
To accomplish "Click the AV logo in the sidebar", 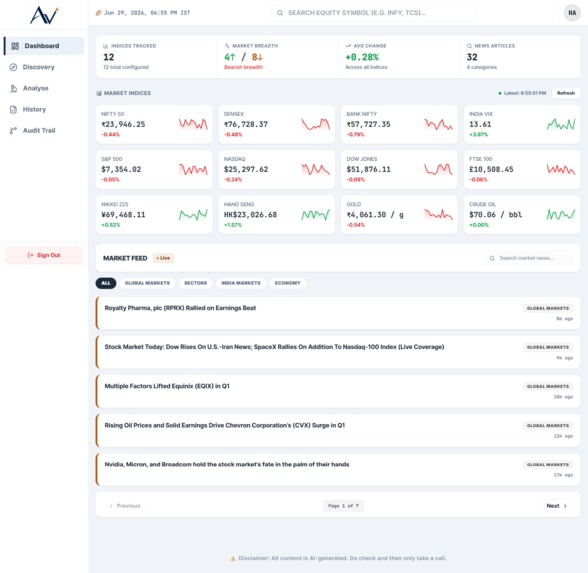I will 44,15.
